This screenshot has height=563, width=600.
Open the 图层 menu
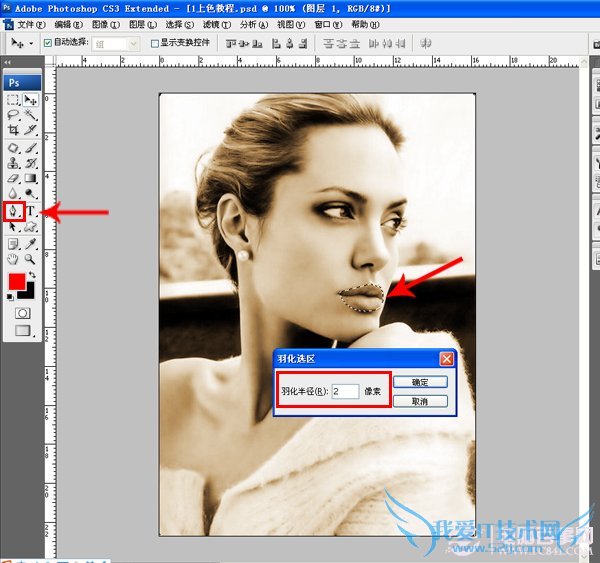[143, 23]
